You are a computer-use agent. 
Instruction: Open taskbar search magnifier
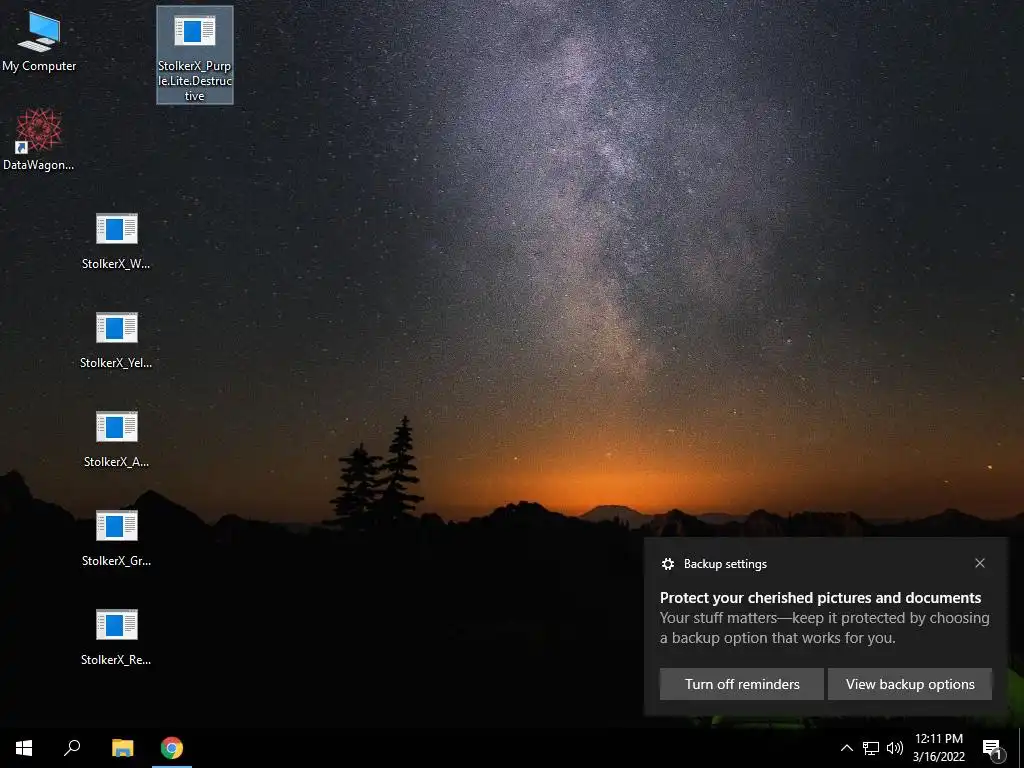[x=72, y=748]
